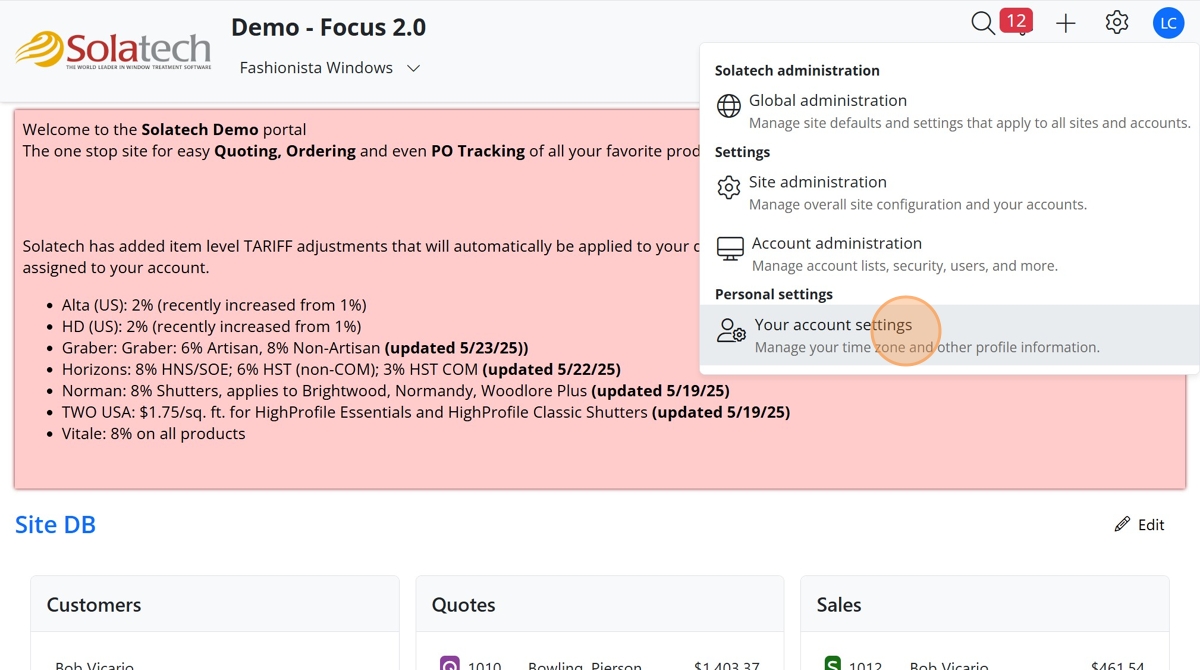
Task: Click the globe icon for Global administration
Action: point(729,105)
